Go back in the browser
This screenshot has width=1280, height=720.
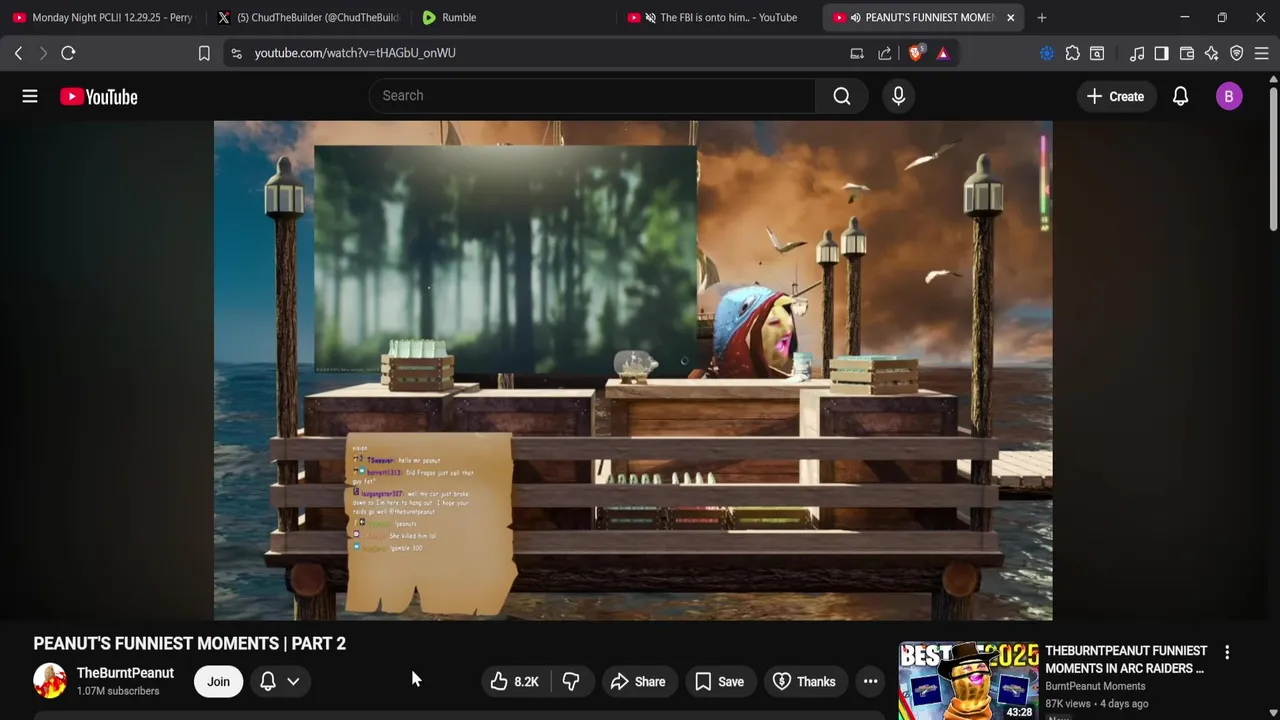tap(18, 53)
